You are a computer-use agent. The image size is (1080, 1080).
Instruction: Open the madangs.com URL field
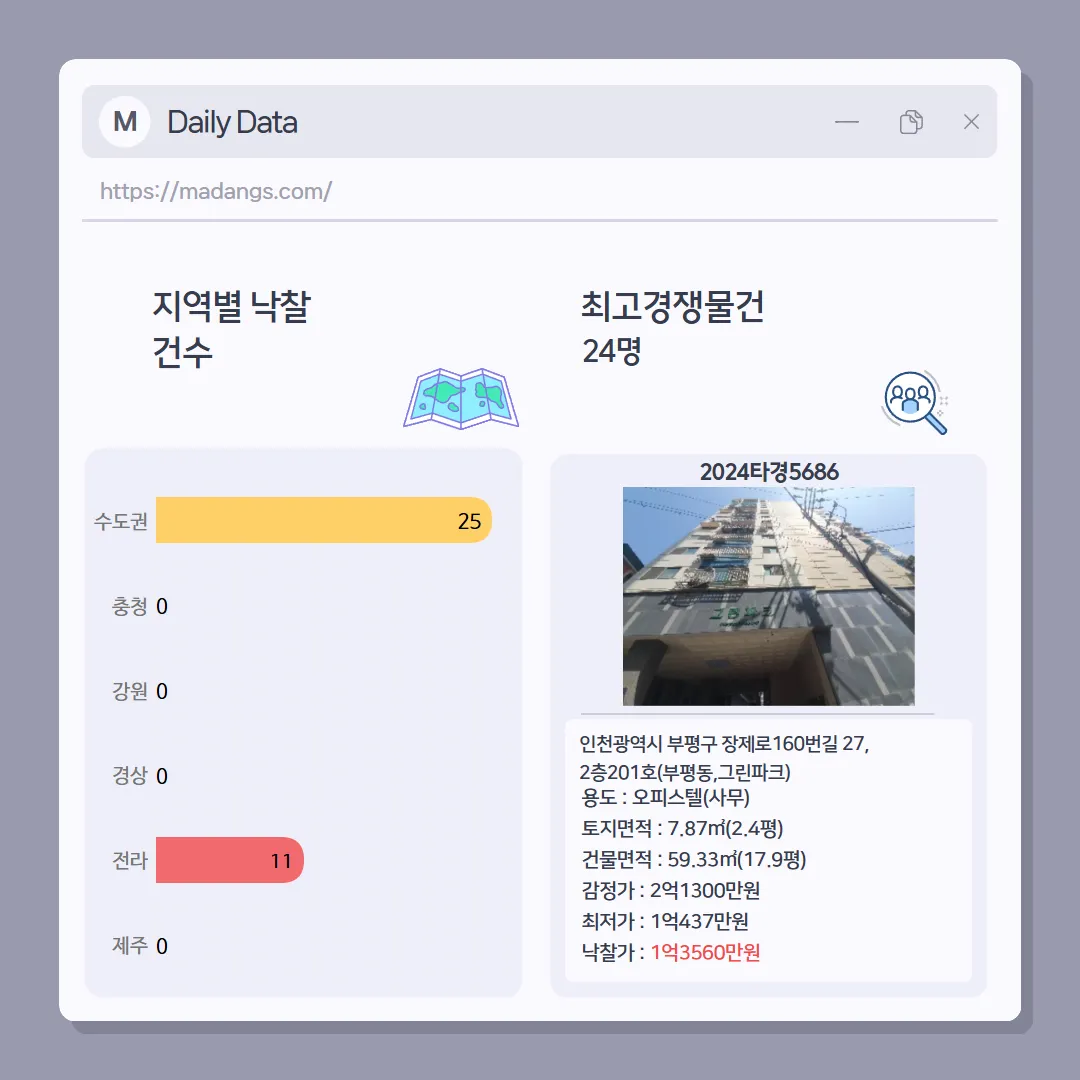tap(539, 191)
